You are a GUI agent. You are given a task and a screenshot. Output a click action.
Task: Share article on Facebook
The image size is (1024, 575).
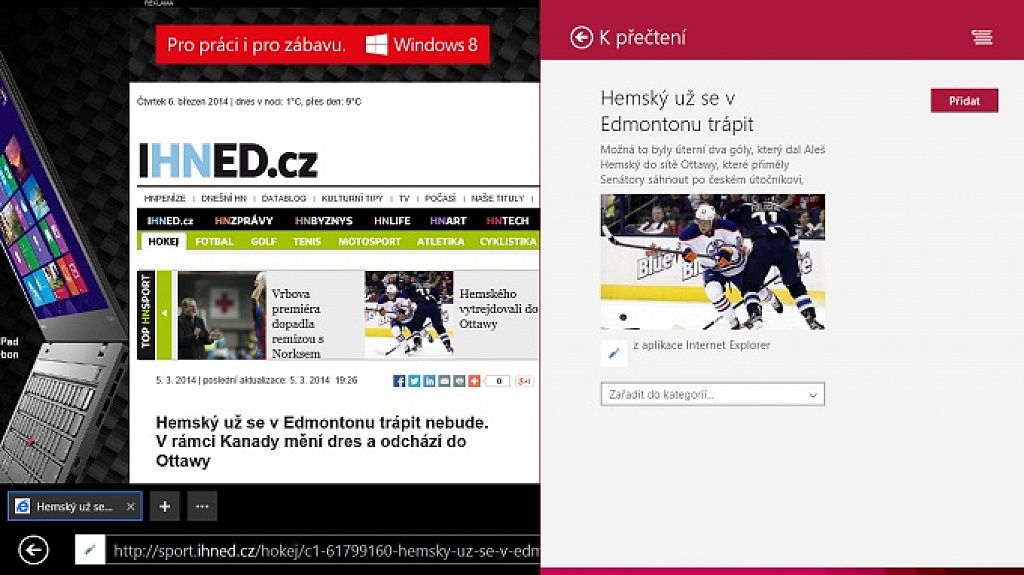pos(399,381)
